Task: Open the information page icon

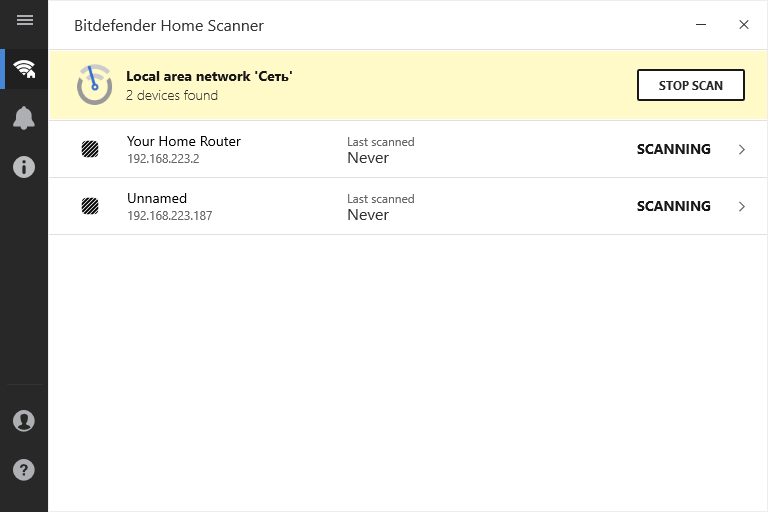Action: [x=24, y=167]
